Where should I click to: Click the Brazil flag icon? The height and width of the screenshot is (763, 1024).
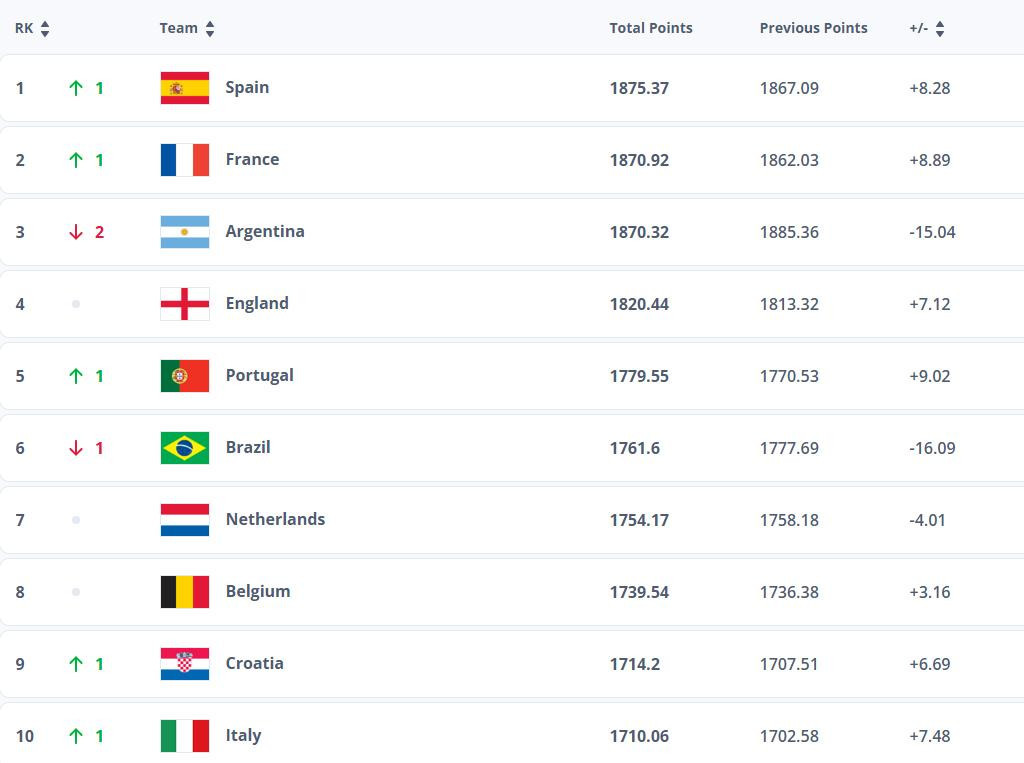(x=184, y=447)
